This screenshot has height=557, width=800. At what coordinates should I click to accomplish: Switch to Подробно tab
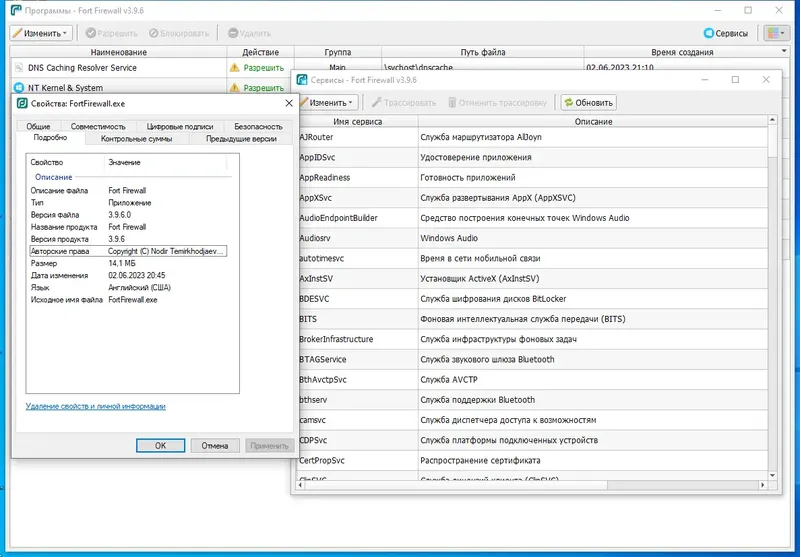(x=50, y=138)
